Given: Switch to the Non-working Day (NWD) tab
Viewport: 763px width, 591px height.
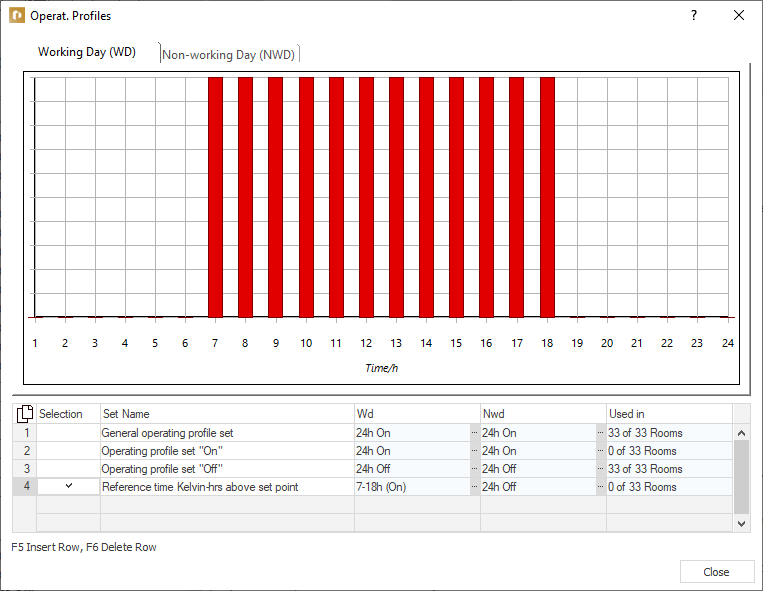Looking at the screenshot, I should point(228,54).
